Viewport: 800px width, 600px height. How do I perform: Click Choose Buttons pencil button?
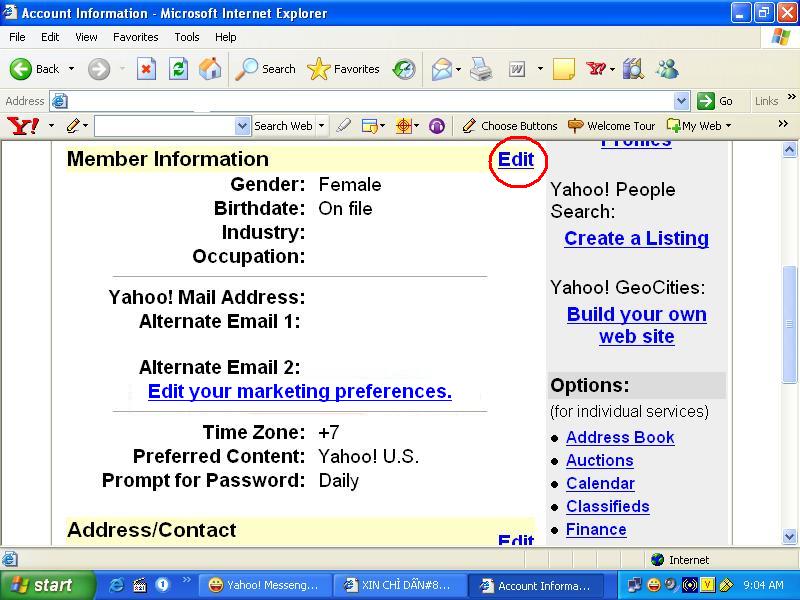509,126
